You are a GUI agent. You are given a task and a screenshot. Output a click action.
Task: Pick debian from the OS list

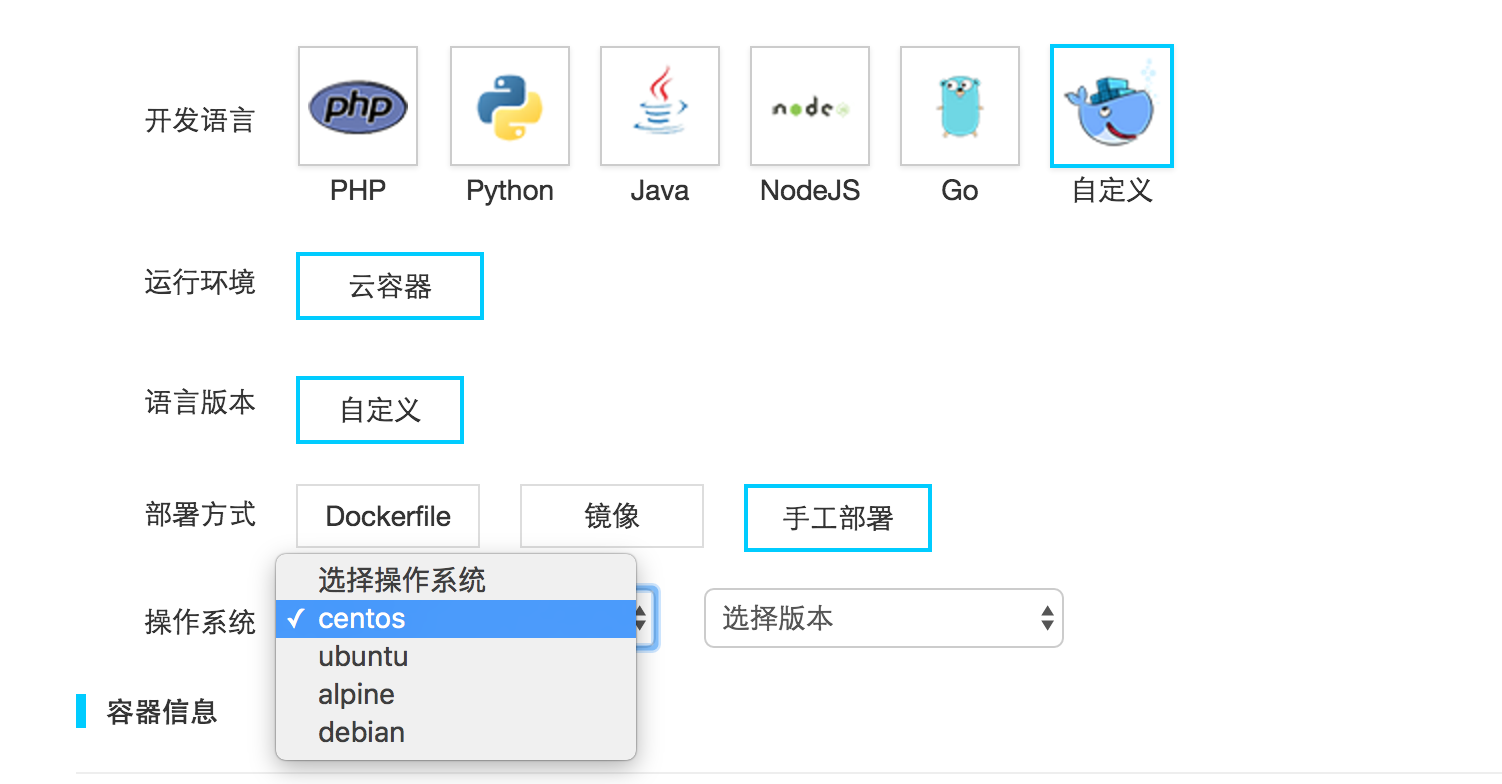[x=456, y=732]
